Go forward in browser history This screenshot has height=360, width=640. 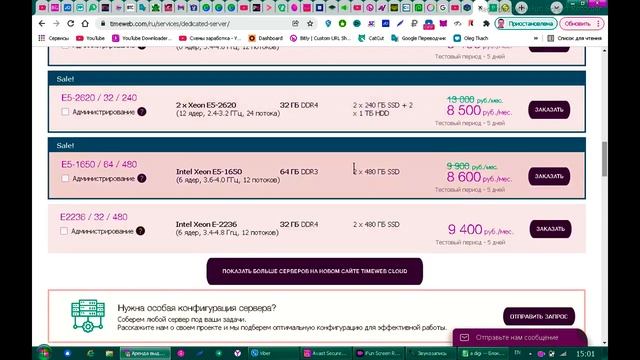[x=56, y=24]
